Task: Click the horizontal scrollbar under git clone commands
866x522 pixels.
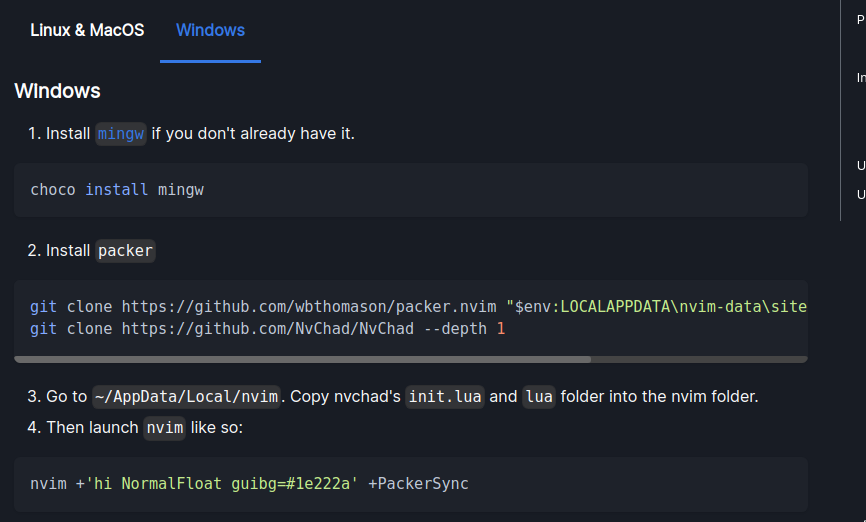Action: click(x=302, y=360)
